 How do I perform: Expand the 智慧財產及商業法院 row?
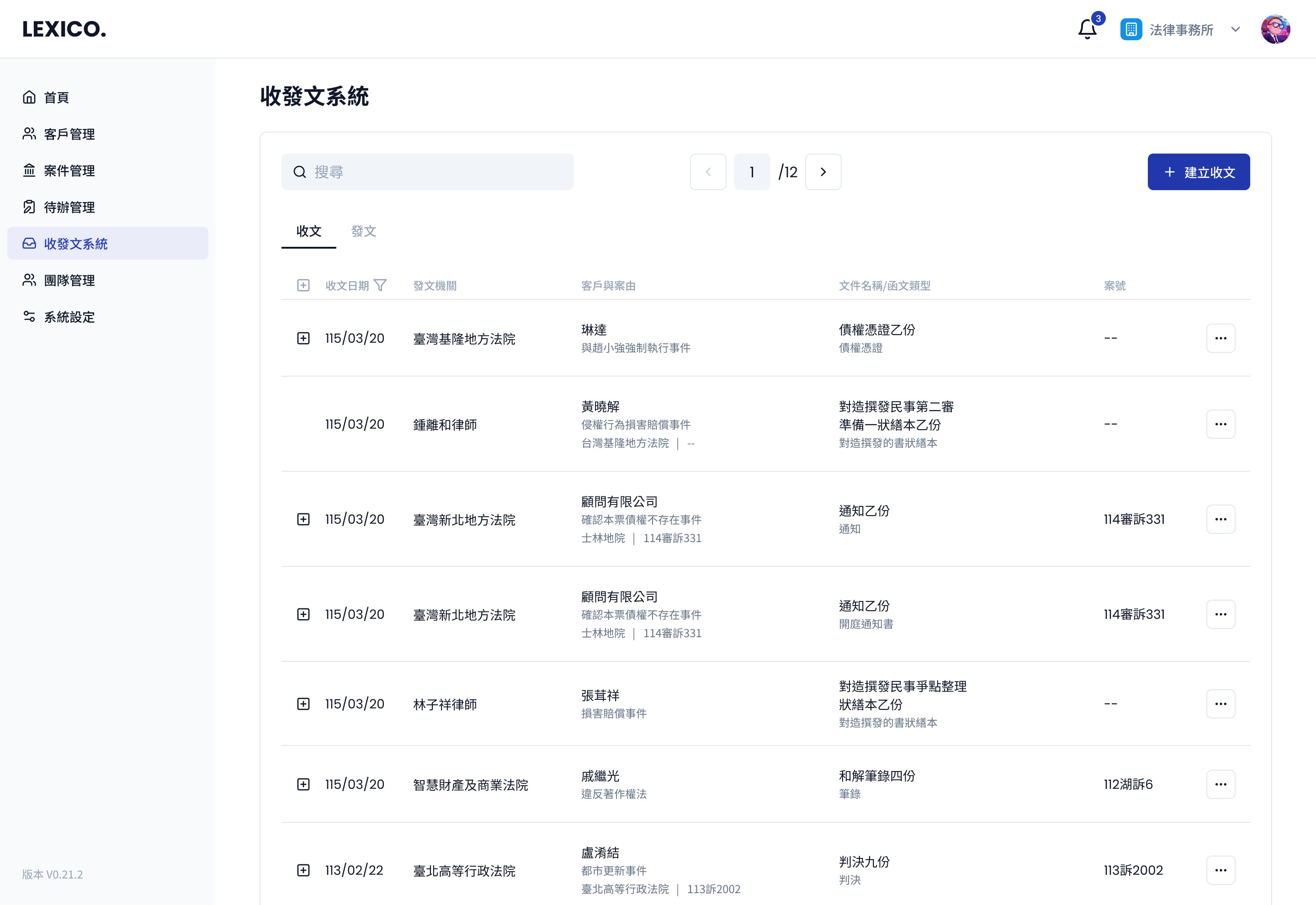pos(303,784)
